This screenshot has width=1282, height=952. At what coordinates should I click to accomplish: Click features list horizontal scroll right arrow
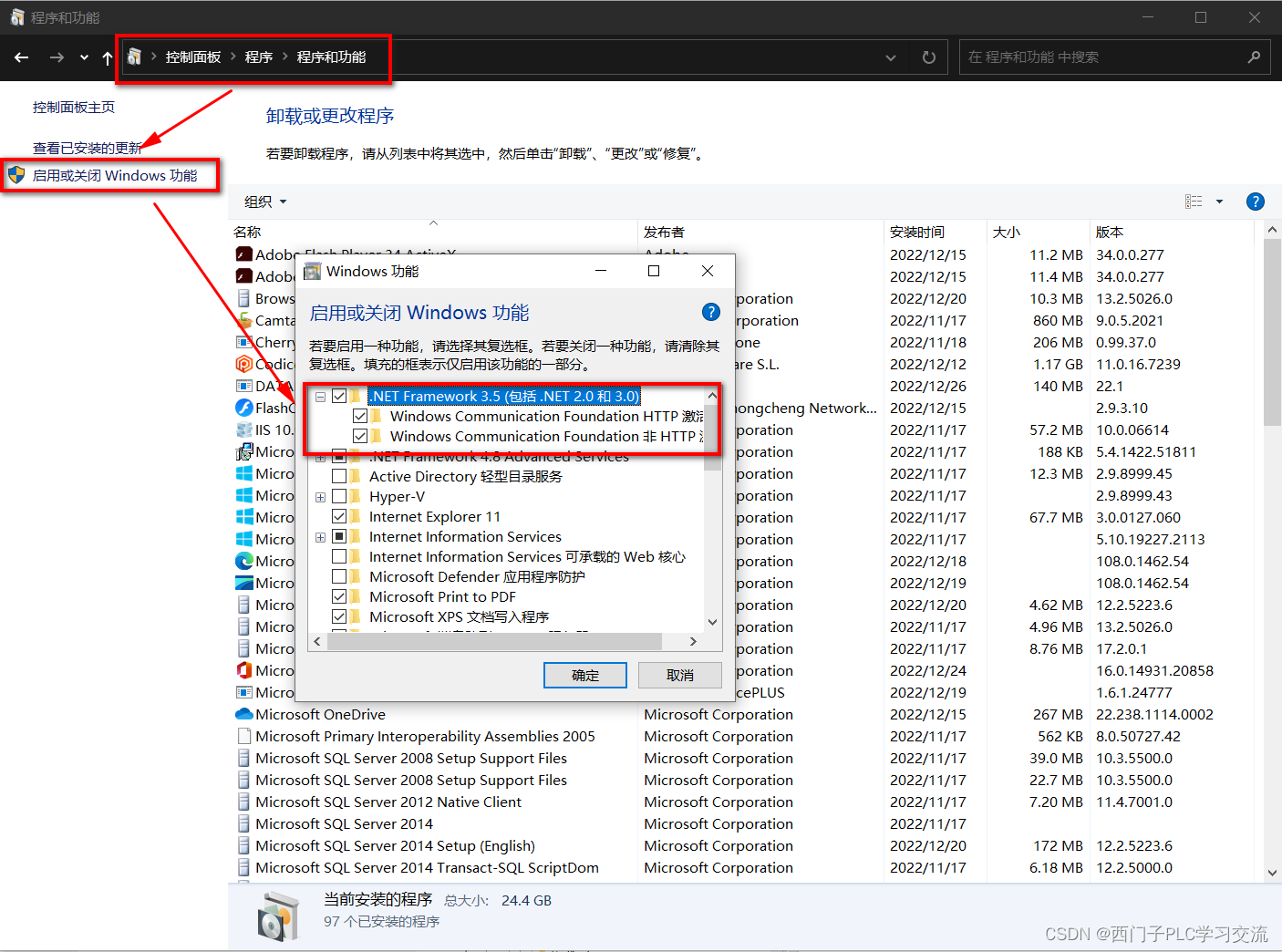click(x=693, y=642)
